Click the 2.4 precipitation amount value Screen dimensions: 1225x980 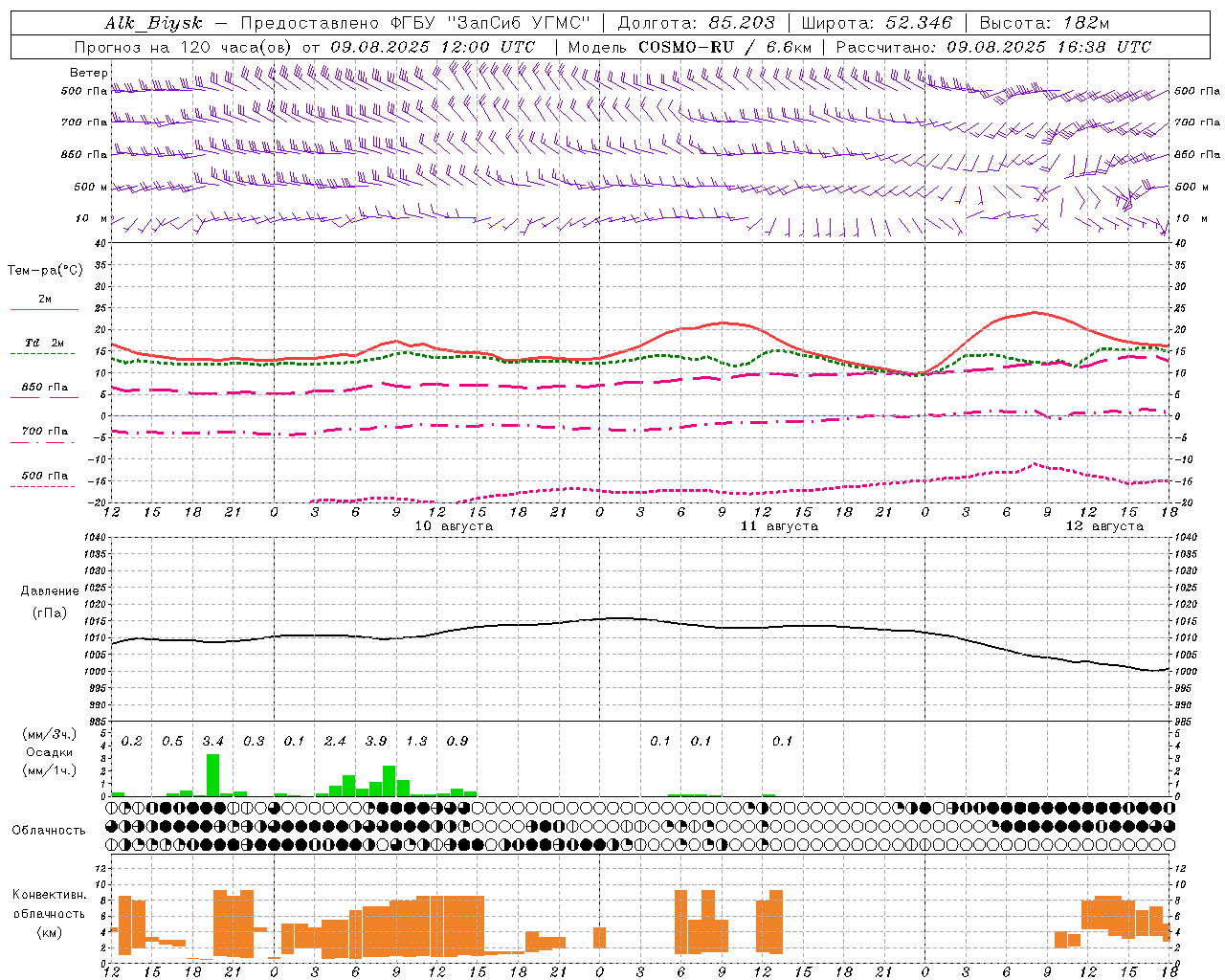click(x=335, y=742)
